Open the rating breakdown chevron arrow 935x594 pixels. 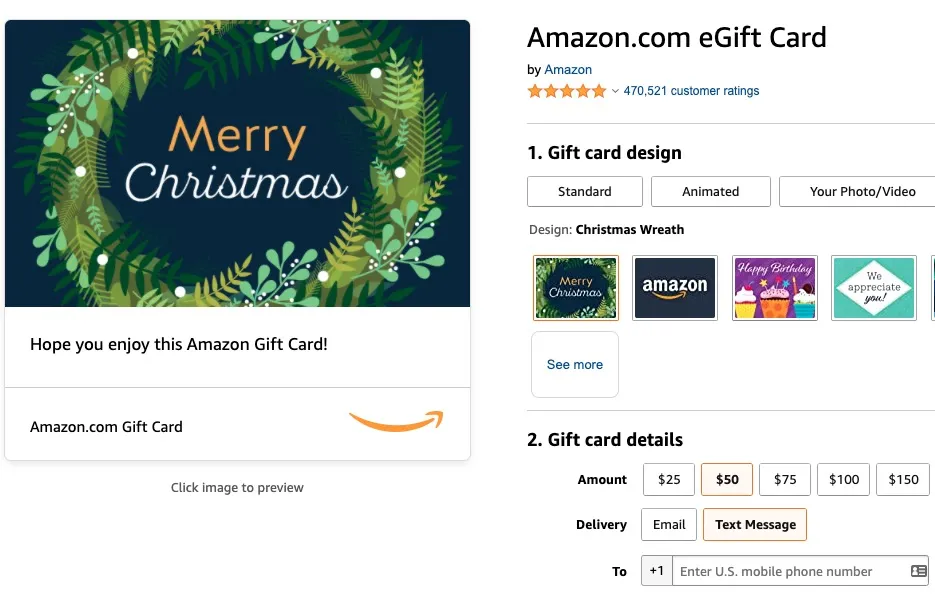[615, 91]
